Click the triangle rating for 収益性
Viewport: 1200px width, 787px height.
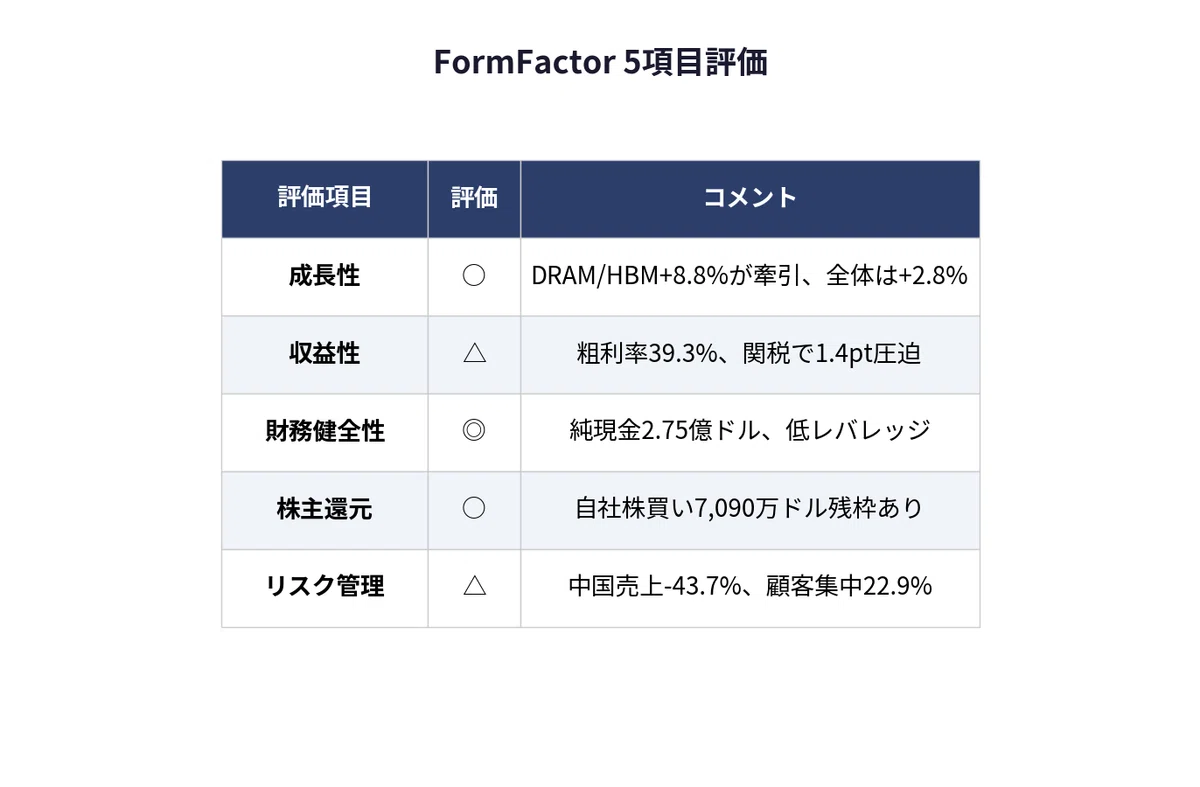474,354
